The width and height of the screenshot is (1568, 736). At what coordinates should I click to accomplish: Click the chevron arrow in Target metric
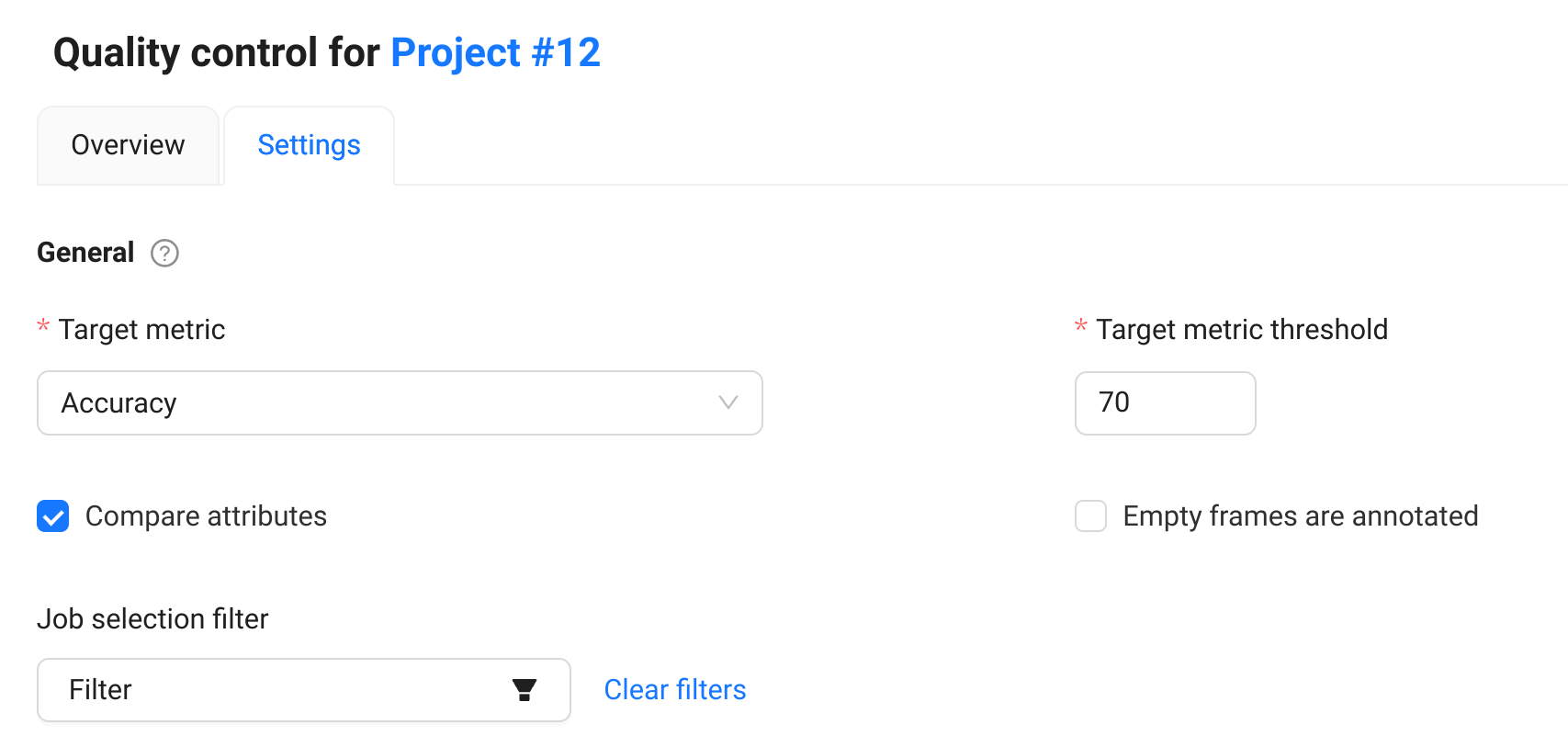point(728,402)
